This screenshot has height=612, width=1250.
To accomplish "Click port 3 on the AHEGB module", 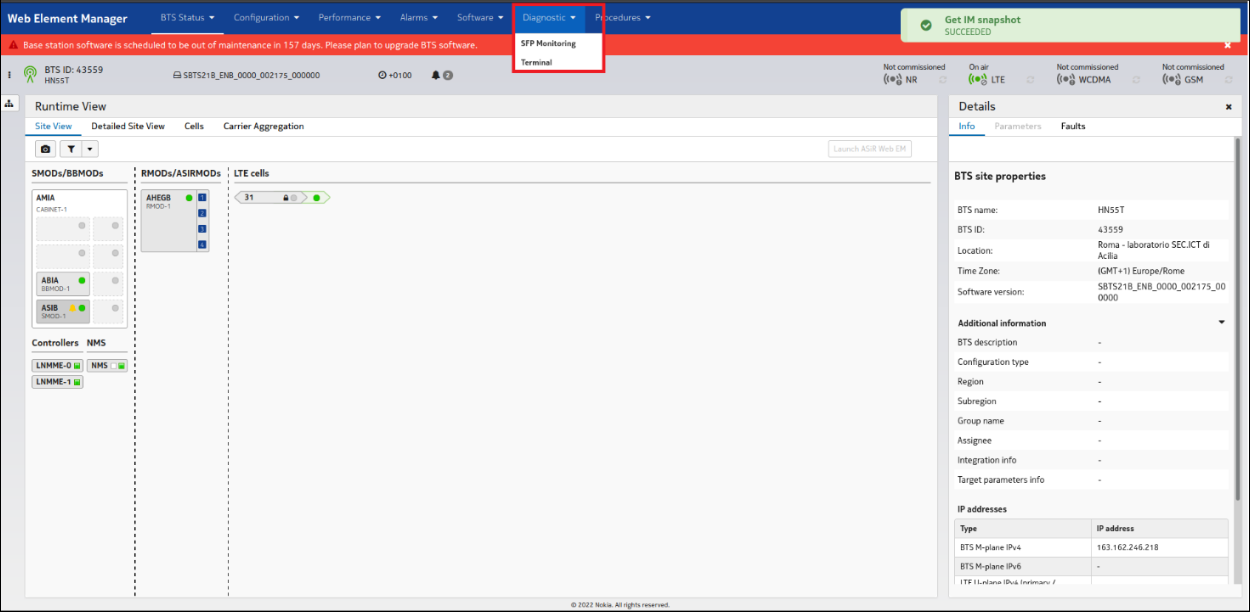I will (202, 229).
